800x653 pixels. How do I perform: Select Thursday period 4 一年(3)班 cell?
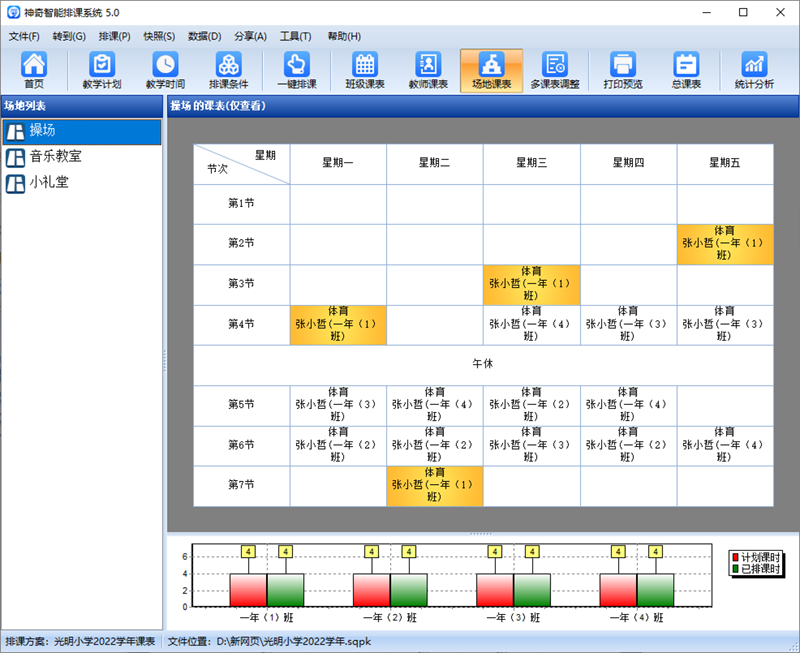(x=629, y=324)
